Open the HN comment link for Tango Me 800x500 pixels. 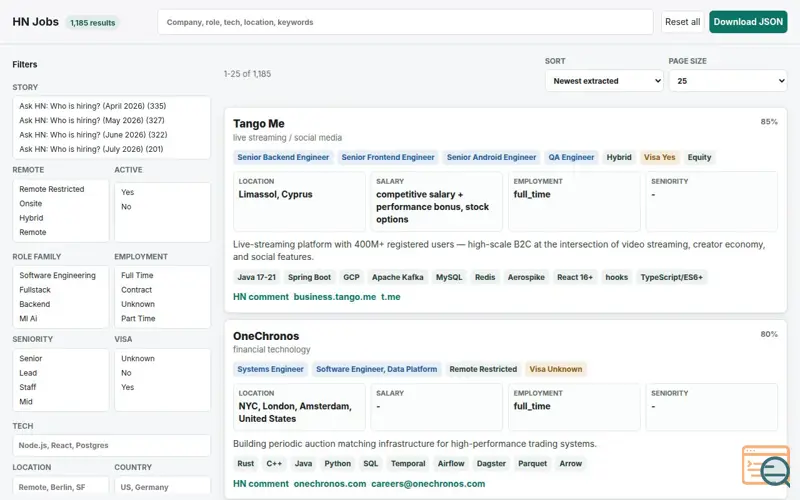261,297
